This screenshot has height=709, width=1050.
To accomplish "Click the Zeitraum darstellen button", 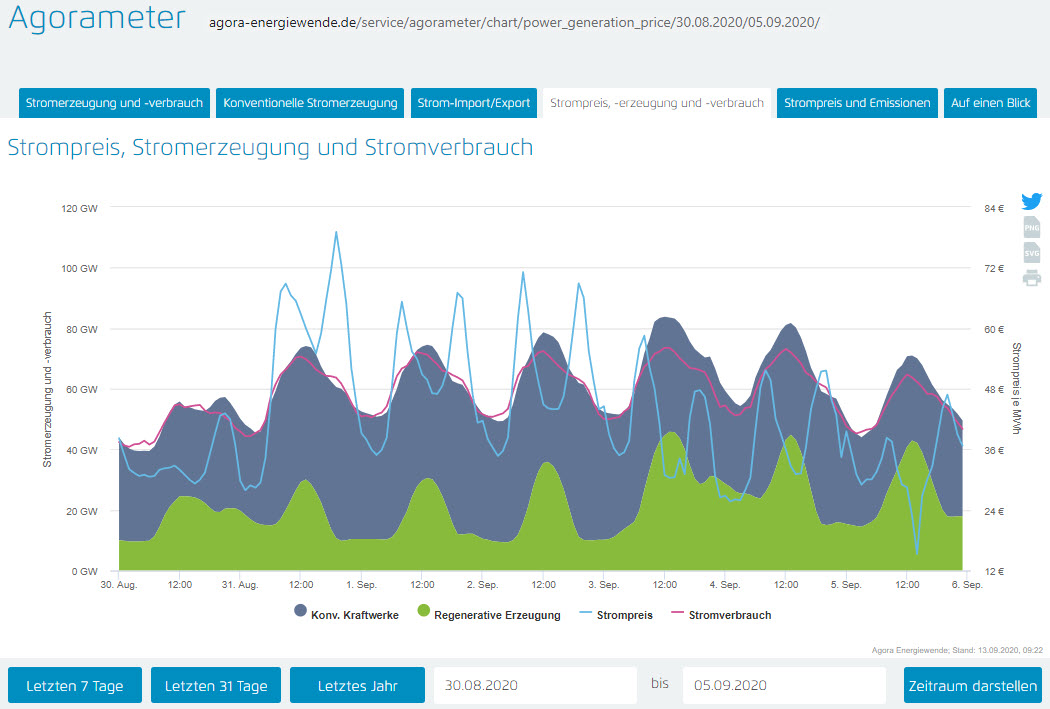I will pos(972,686).
